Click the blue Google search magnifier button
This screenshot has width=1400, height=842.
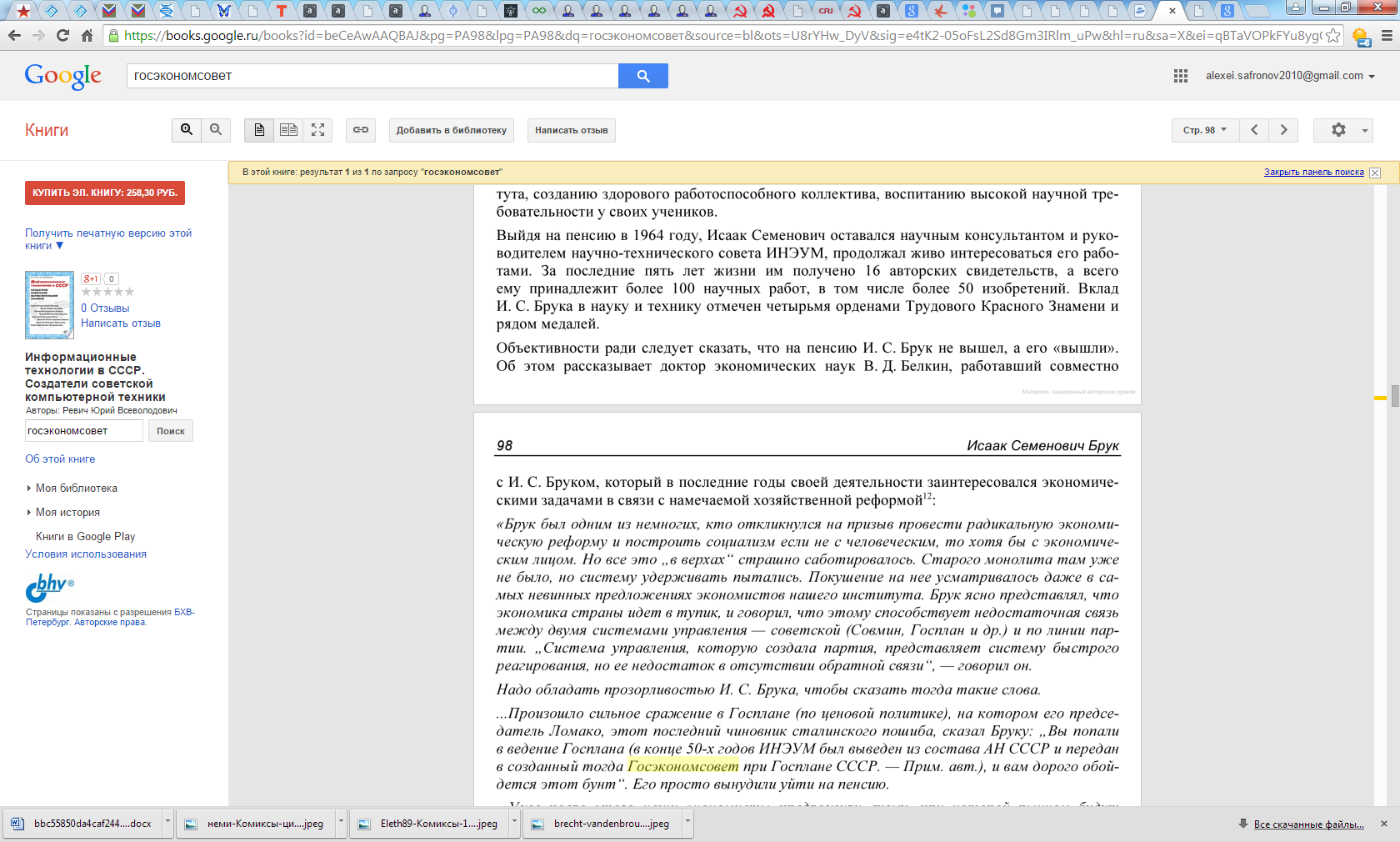point(642,76)
